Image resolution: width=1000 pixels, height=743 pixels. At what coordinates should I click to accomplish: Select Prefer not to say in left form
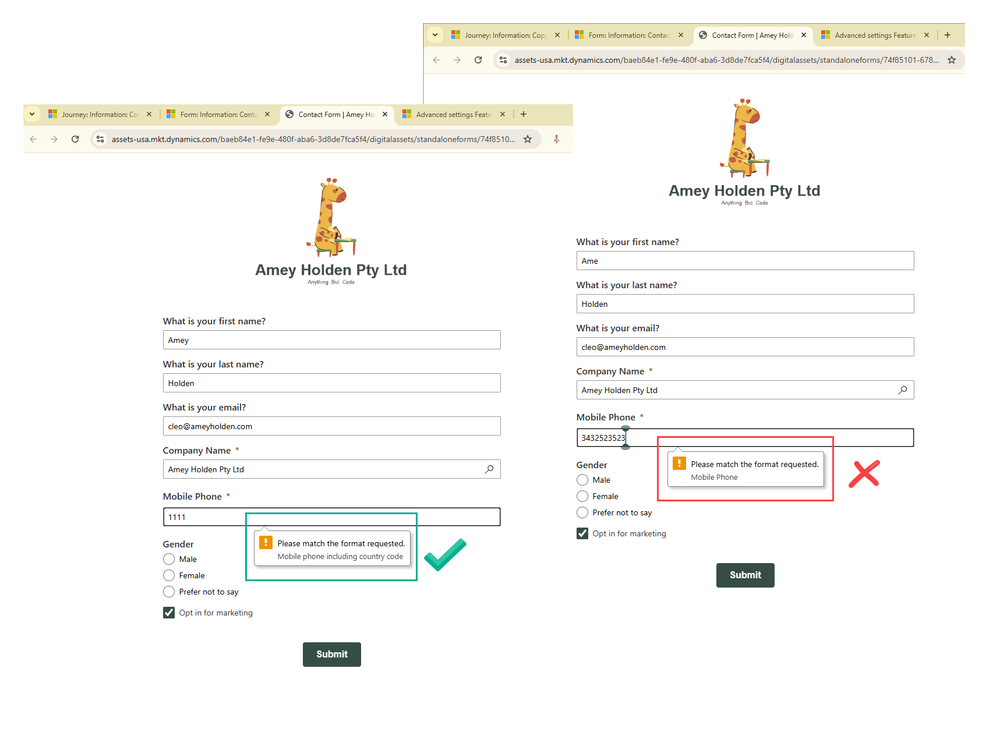click(169, 592)
